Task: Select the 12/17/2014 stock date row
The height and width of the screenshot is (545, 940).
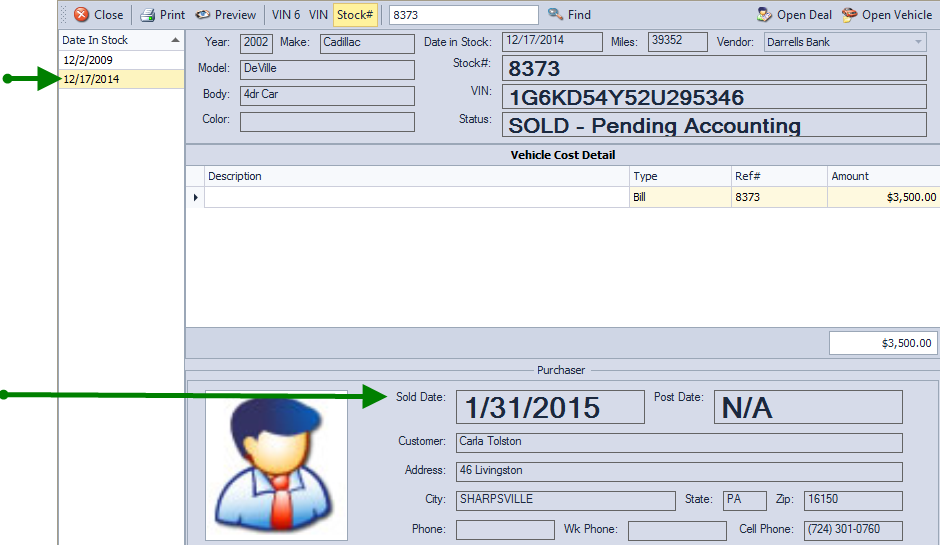Action: point(121,79)
